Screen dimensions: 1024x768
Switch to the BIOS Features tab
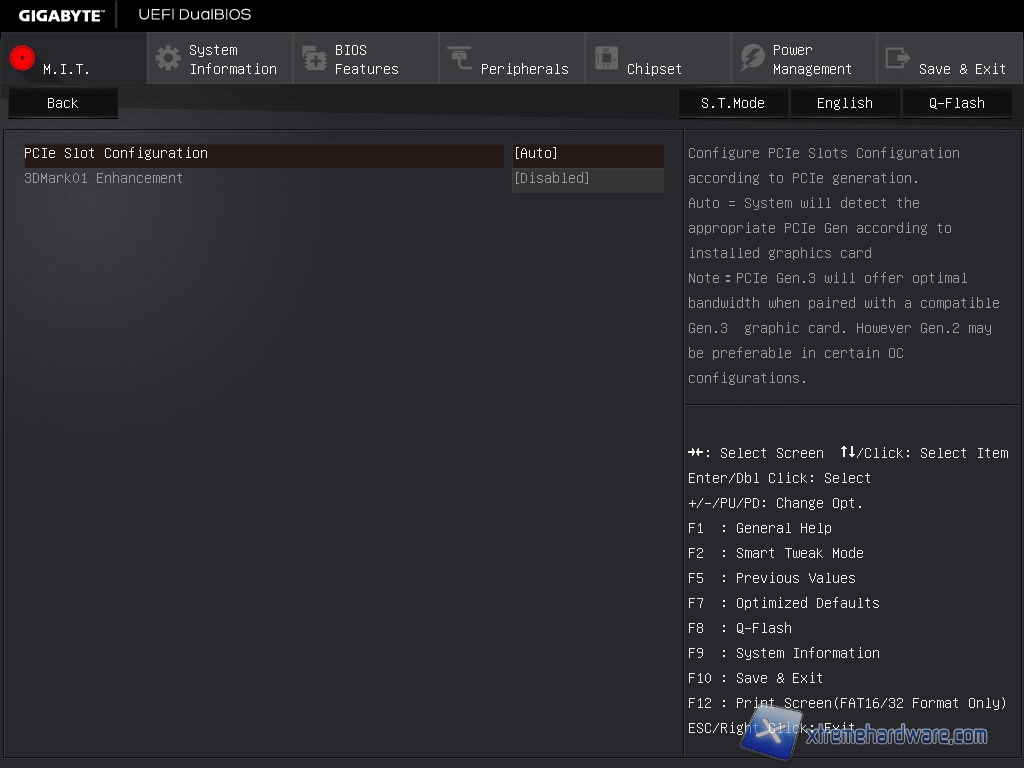pos(366,59)
